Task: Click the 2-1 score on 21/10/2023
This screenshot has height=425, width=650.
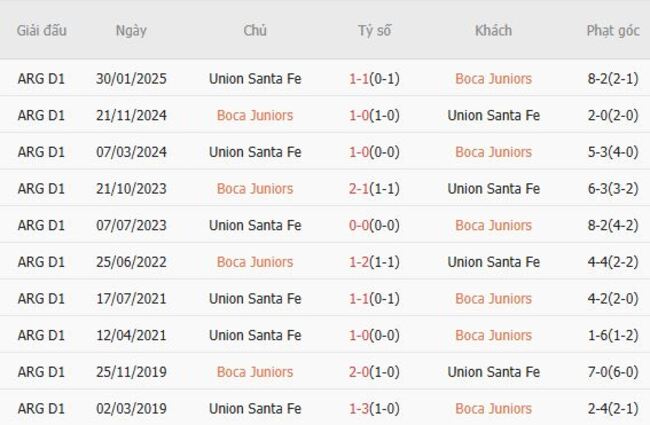Action: pyautogui.click(x=360, y=189)
